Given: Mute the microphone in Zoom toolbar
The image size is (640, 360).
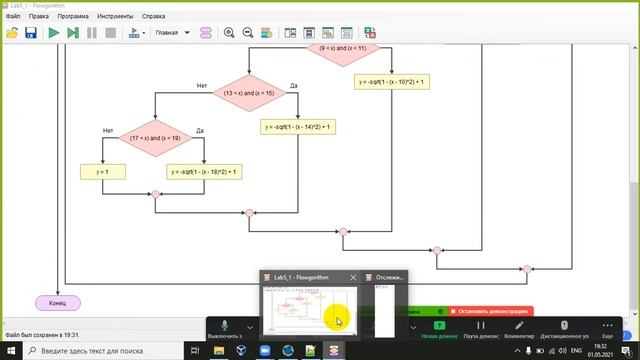Looking at the screenshot, I should (x=225, y=329).
